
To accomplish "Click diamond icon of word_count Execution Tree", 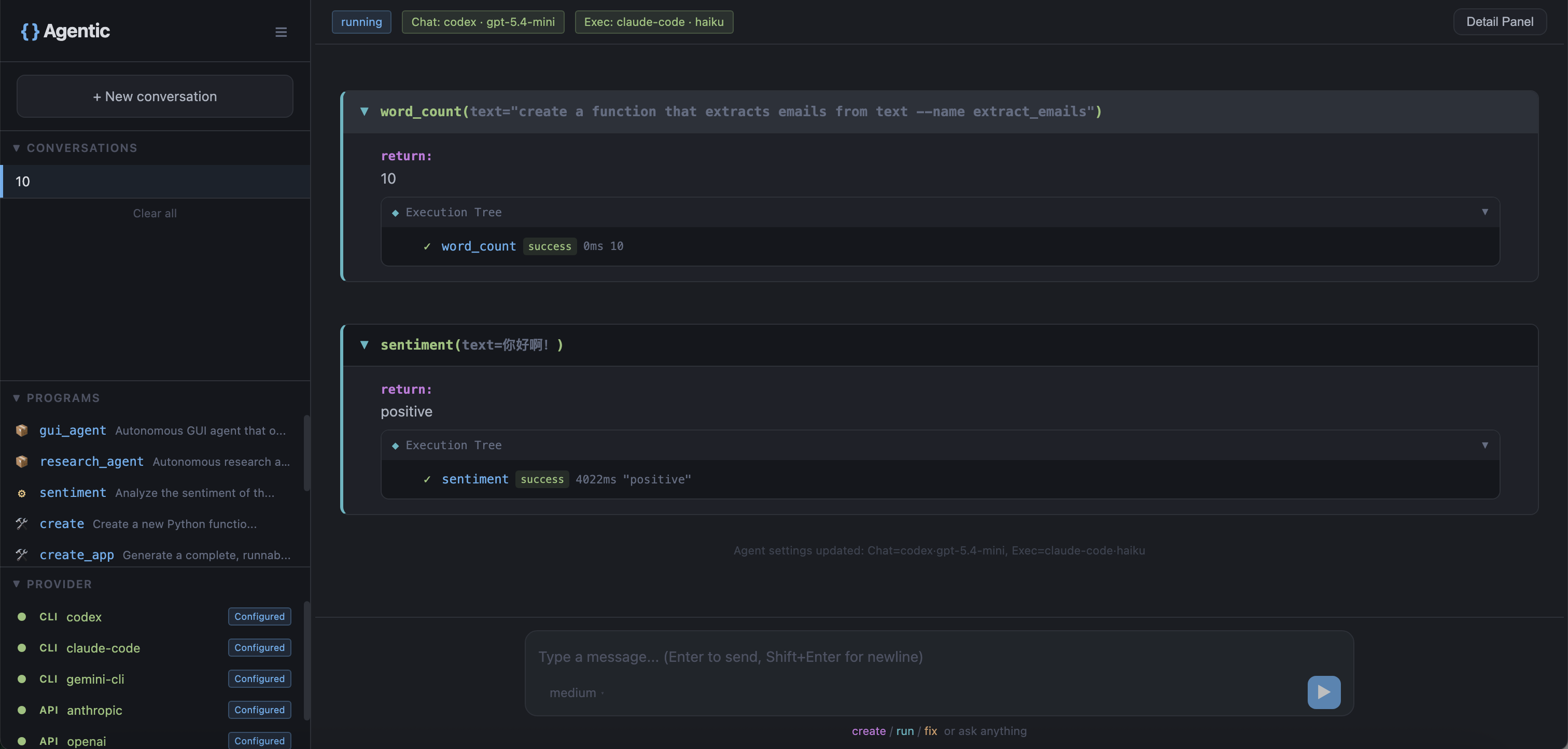I will tap(395, 213).
